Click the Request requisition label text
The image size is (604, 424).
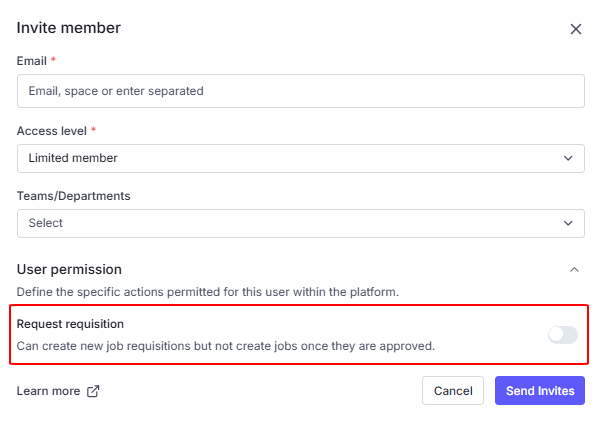pos(70,324)
